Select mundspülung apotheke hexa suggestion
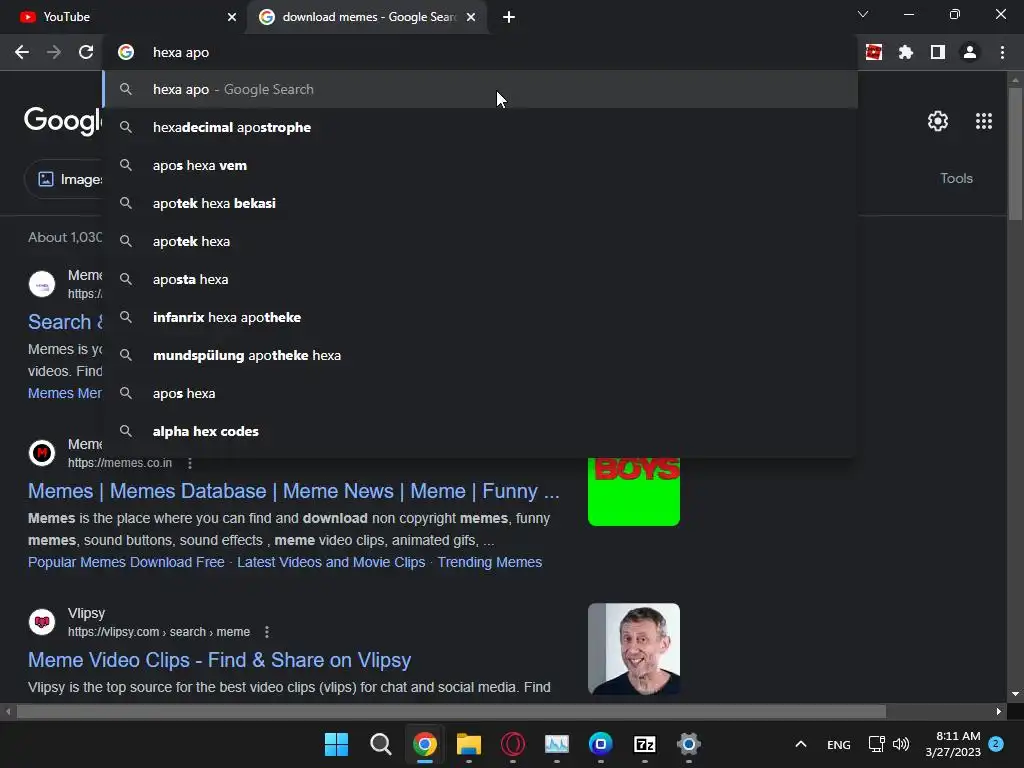 pos(481,355)
